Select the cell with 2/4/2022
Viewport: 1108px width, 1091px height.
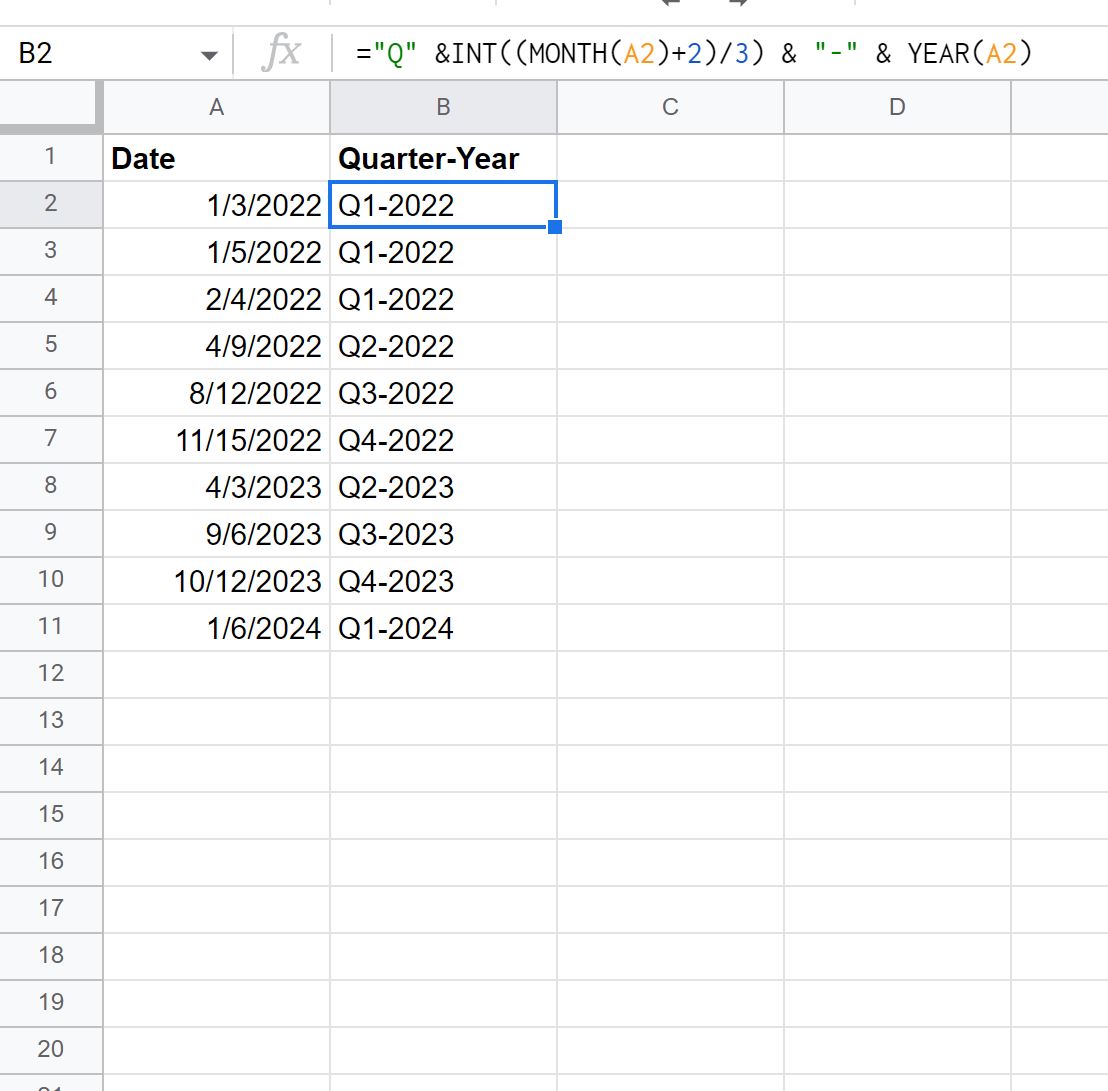point(216,299)
